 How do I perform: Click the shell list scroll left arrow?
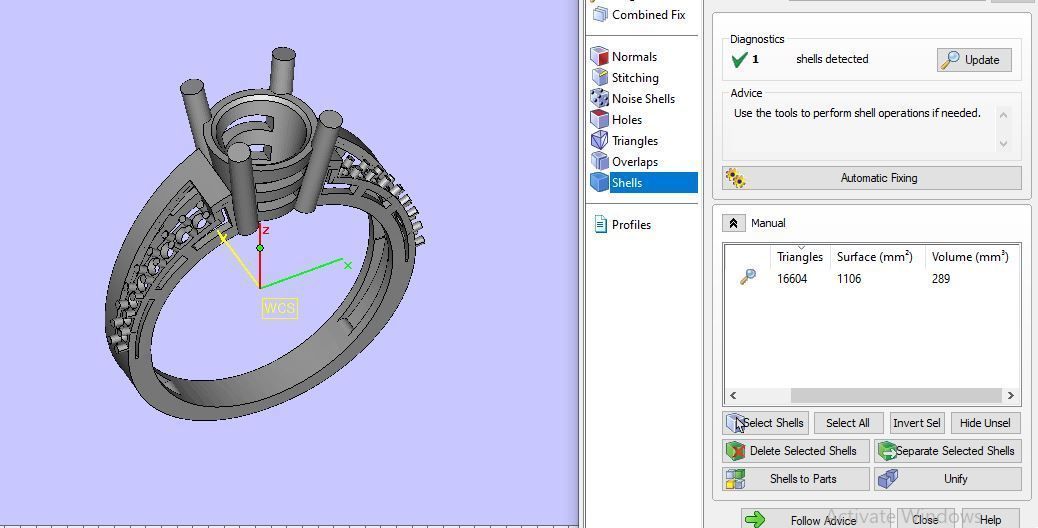(x=733, y=396)
